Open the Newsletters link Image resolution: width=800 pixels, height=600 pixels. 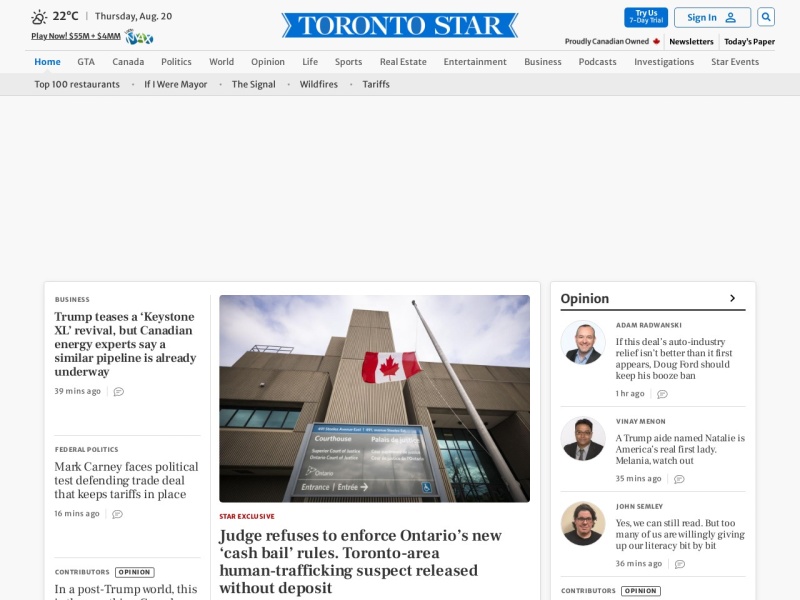coord(691,42)
